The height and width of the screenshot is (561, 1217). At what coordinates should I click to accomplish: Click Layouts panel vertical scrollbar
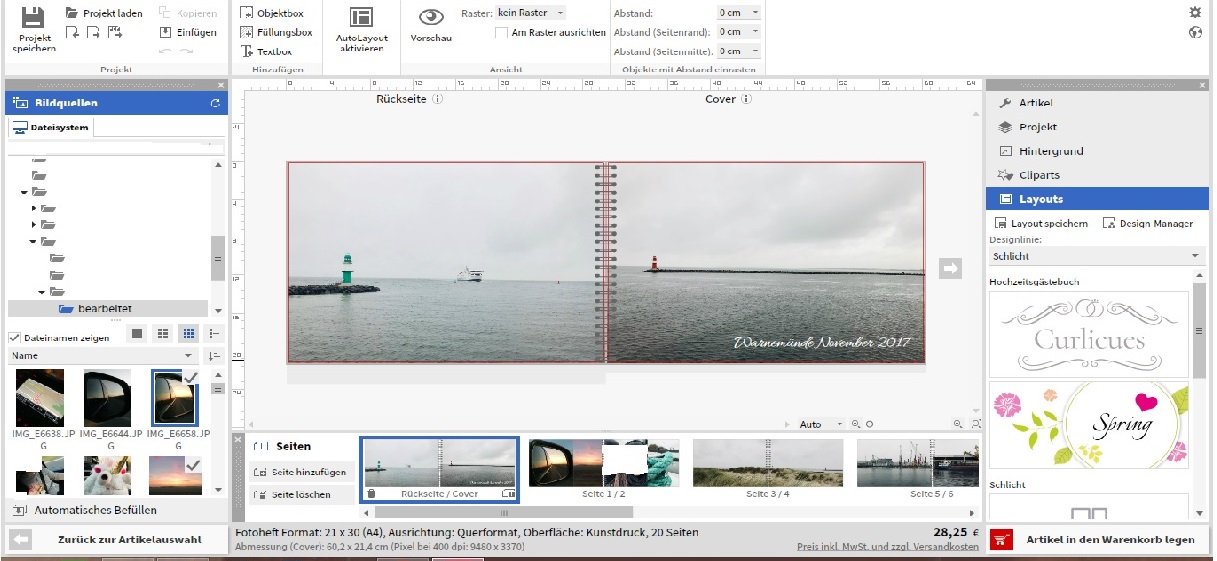point(1199,330)
